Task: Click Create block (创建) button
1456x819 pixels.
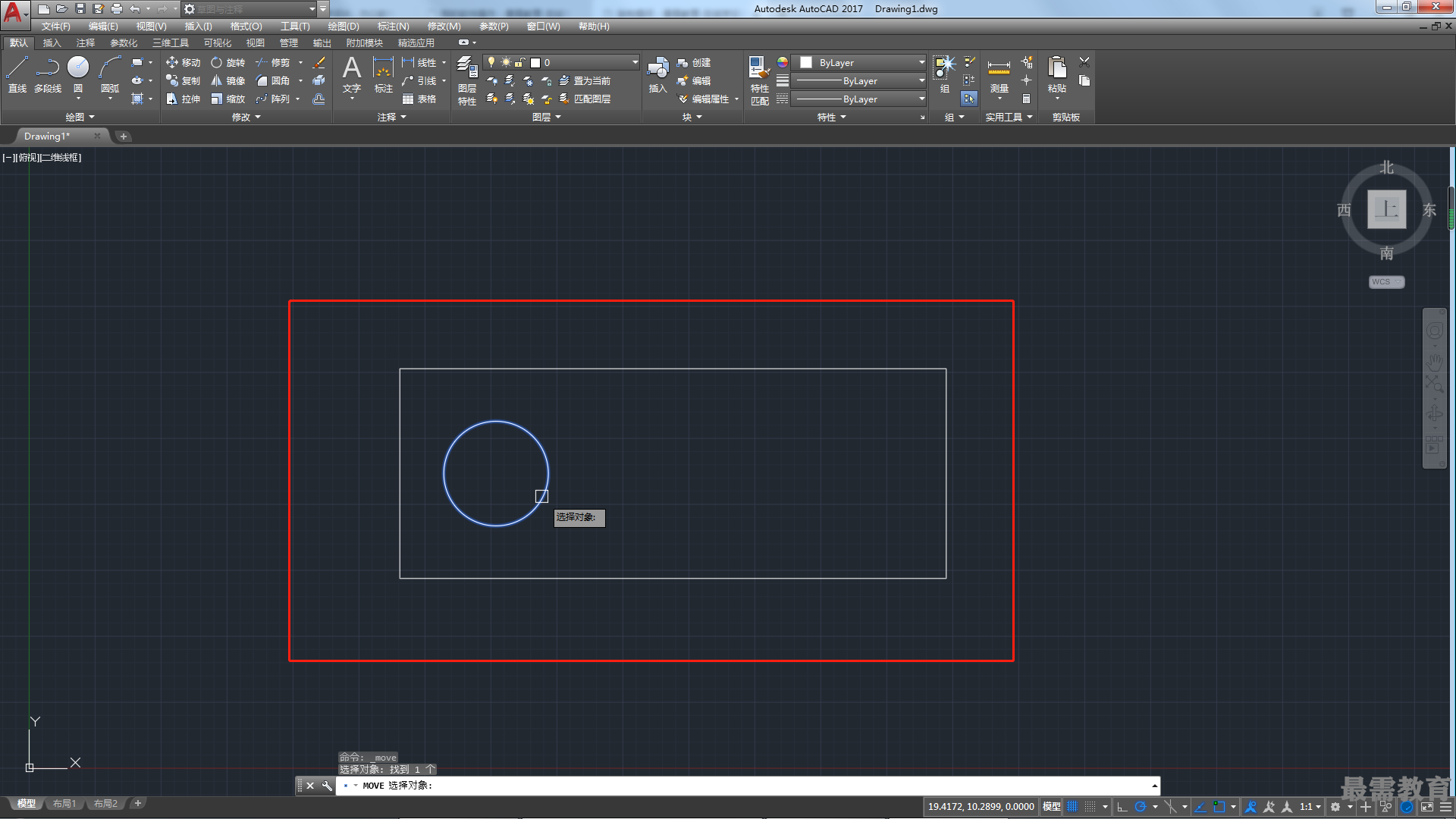Action: pos(694,62)
